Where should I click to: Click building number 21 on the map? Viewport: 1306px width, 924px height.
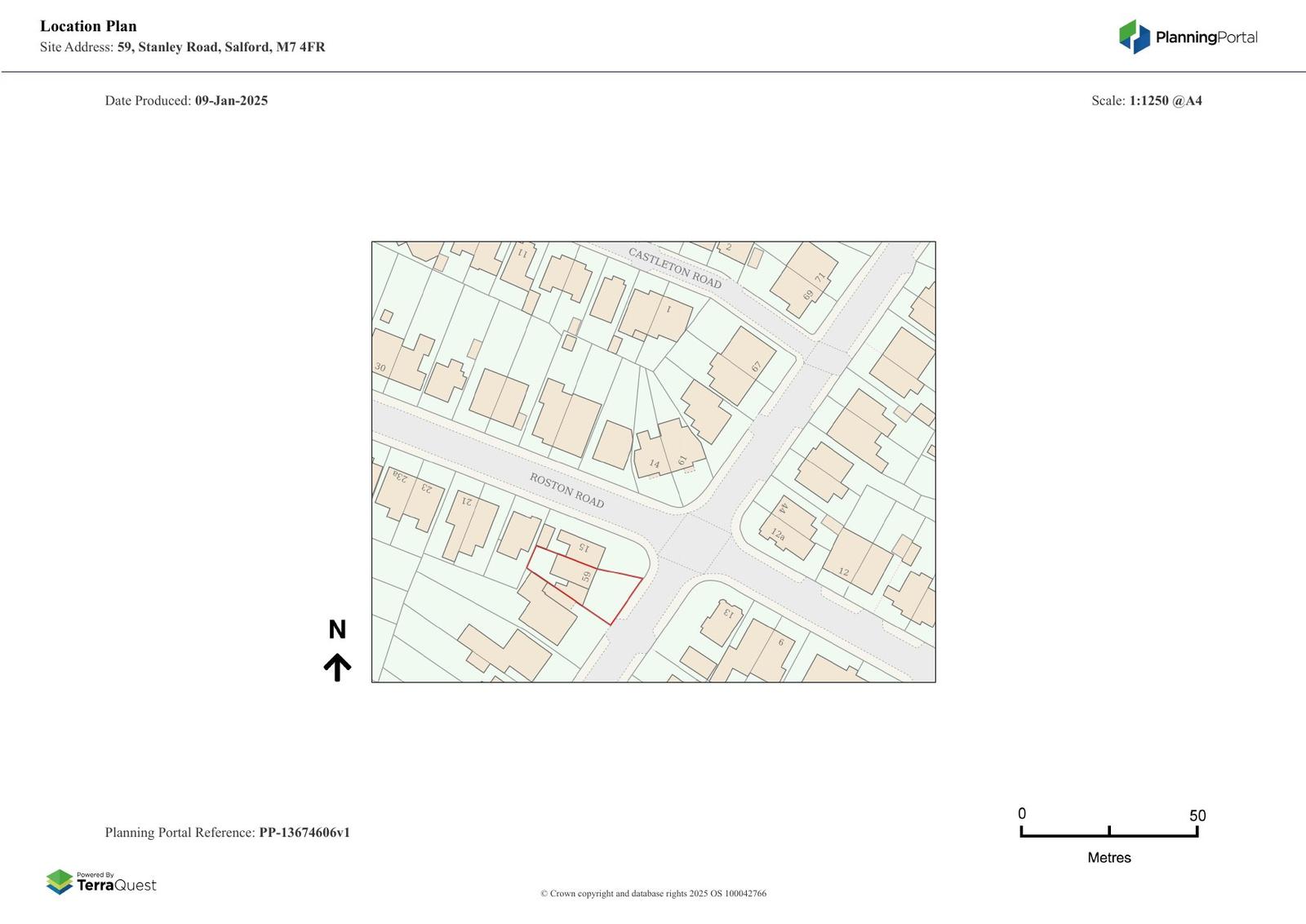click(x=467, y=500)
